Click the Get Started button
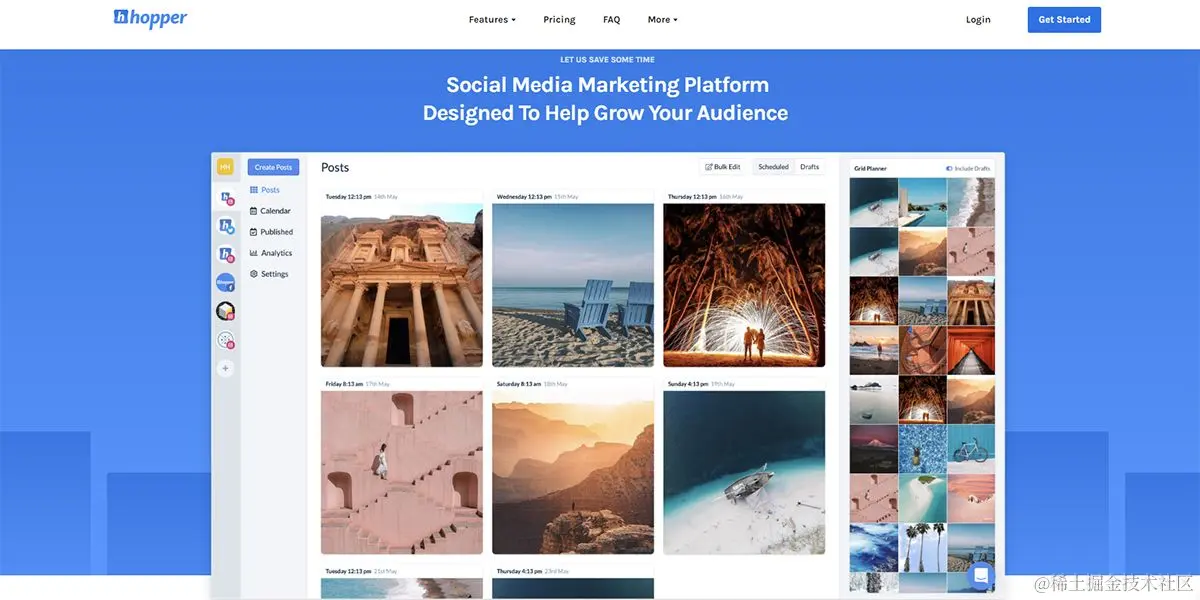This screenshot has height=600, width=1200. pyautogui.click(x=1064, y=19)
